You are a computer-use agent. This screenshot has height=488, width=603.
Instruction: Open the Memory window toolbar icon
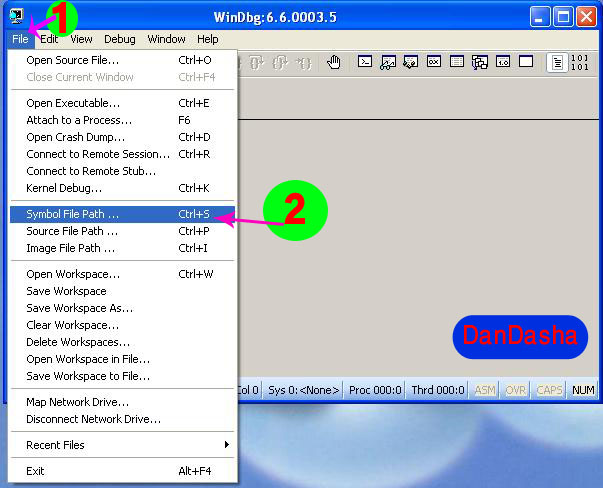(x=457, y=62)
